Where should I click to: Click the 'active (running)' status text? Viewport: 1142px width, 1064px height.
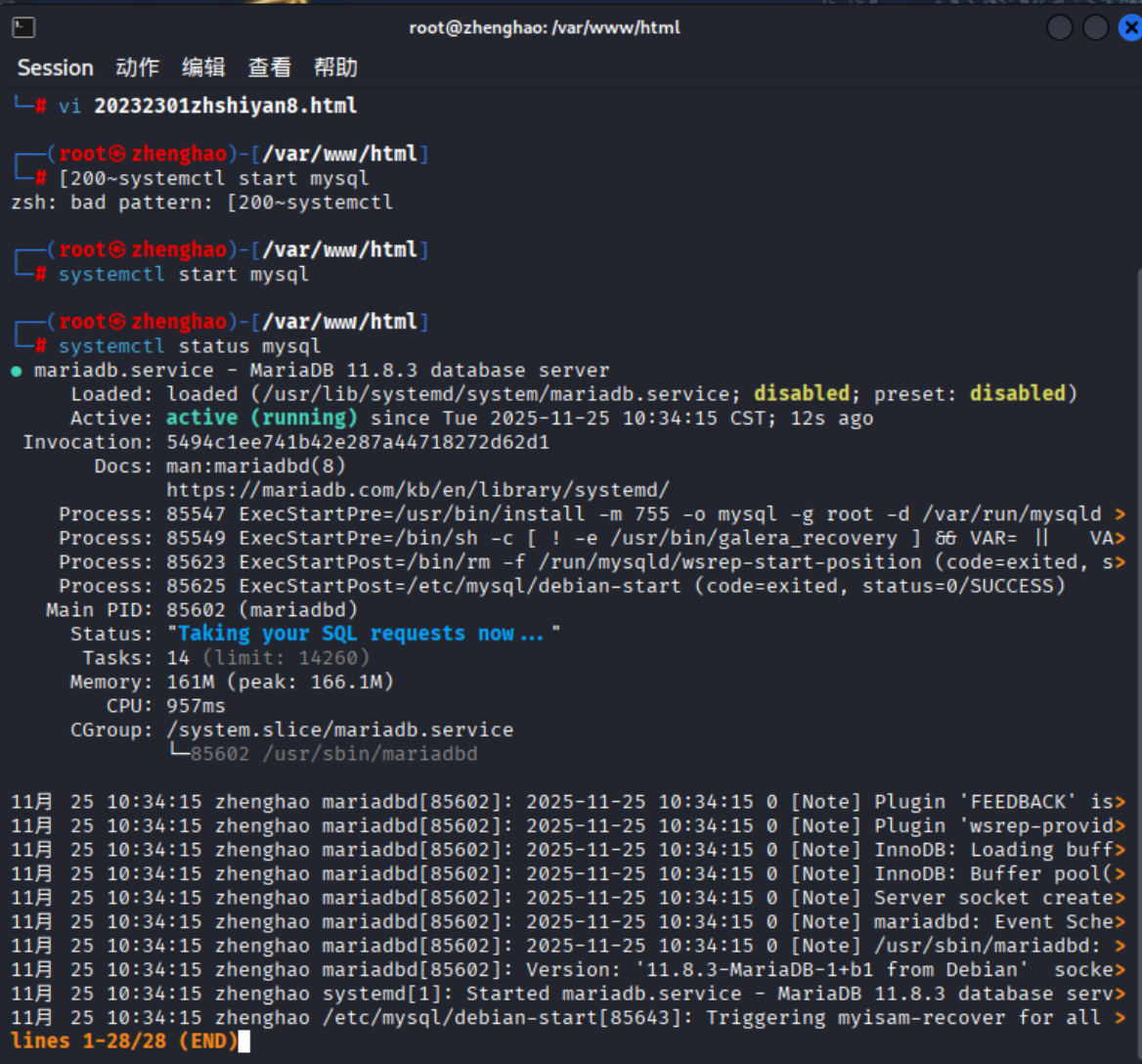click(262, 418)
